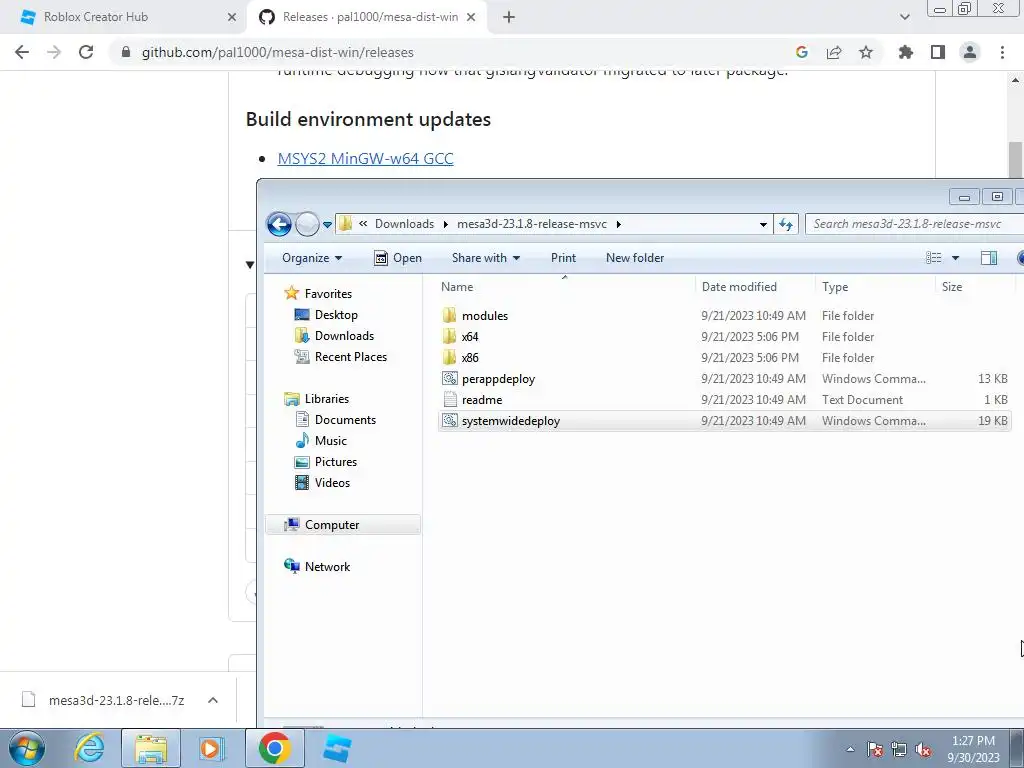Open Chrome extensions puzzle icon
Image resolution: width=1024 pixels, height=768 pixels.
(905, 52)
